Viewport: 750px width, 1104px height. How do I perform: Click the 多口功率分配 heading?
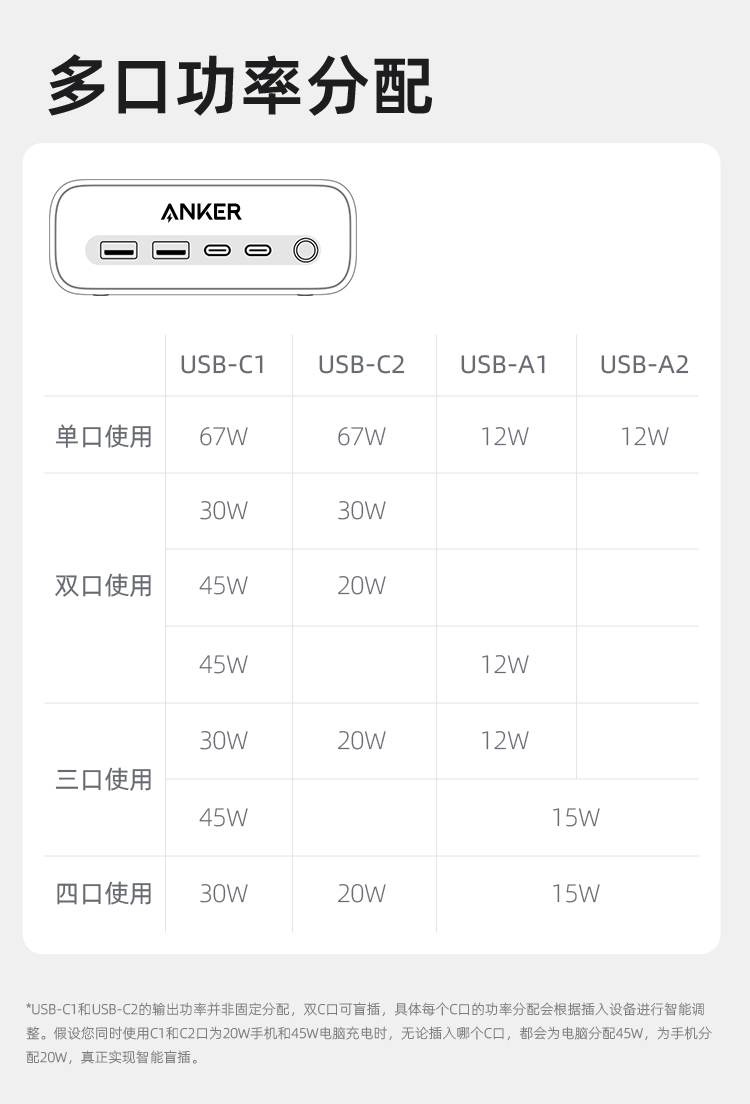pyautogui.click(x=239, y=86)
